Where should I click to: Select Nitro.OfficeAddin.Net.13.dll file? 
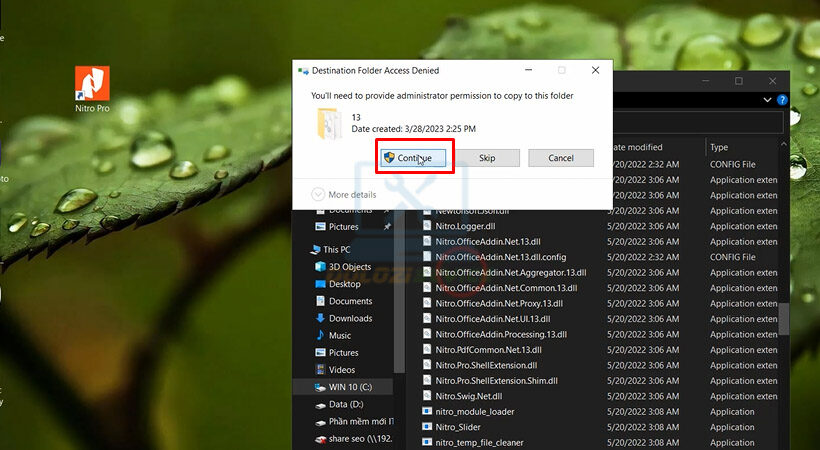tap(488, 242)
